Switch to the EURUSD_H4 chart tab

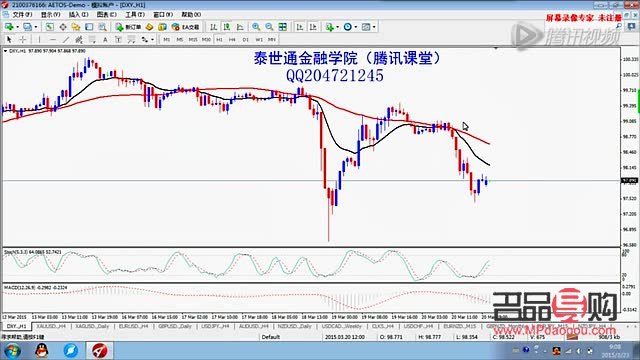coord(133,327)
